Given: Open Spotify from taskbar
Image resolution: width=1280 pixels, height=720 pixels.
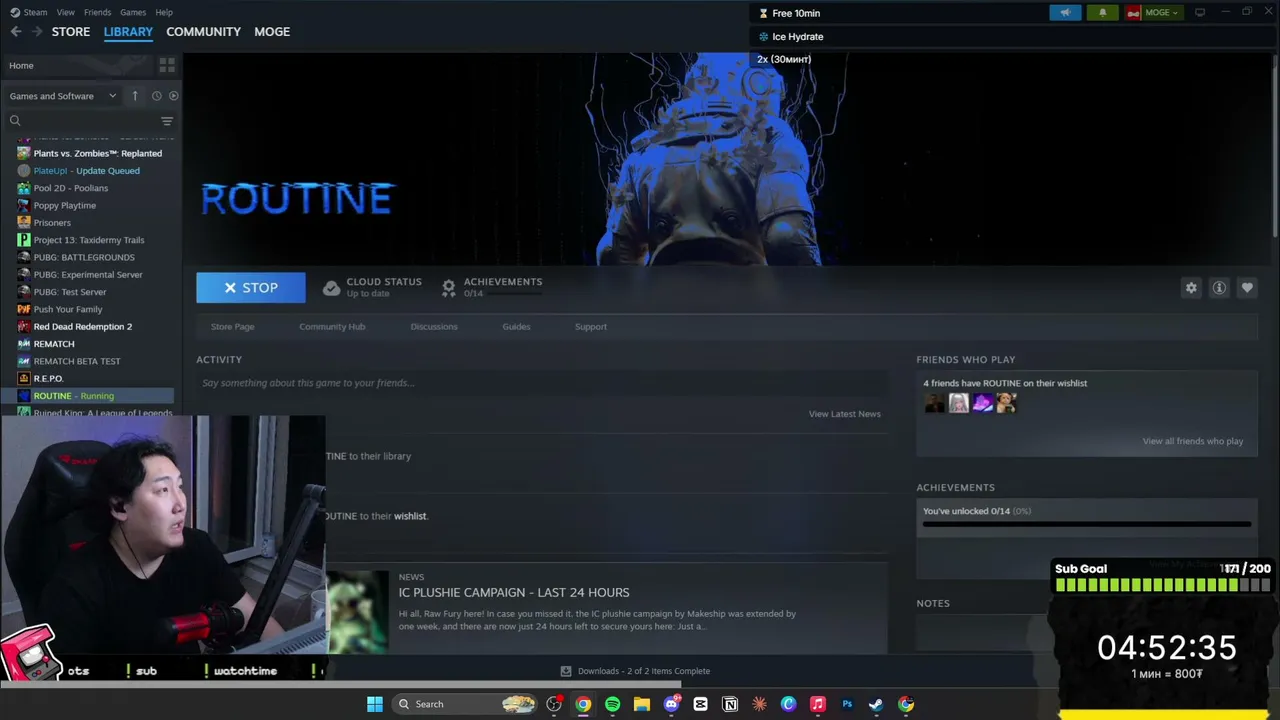Looking at the screenshot, I should click(x=612, y=704).
